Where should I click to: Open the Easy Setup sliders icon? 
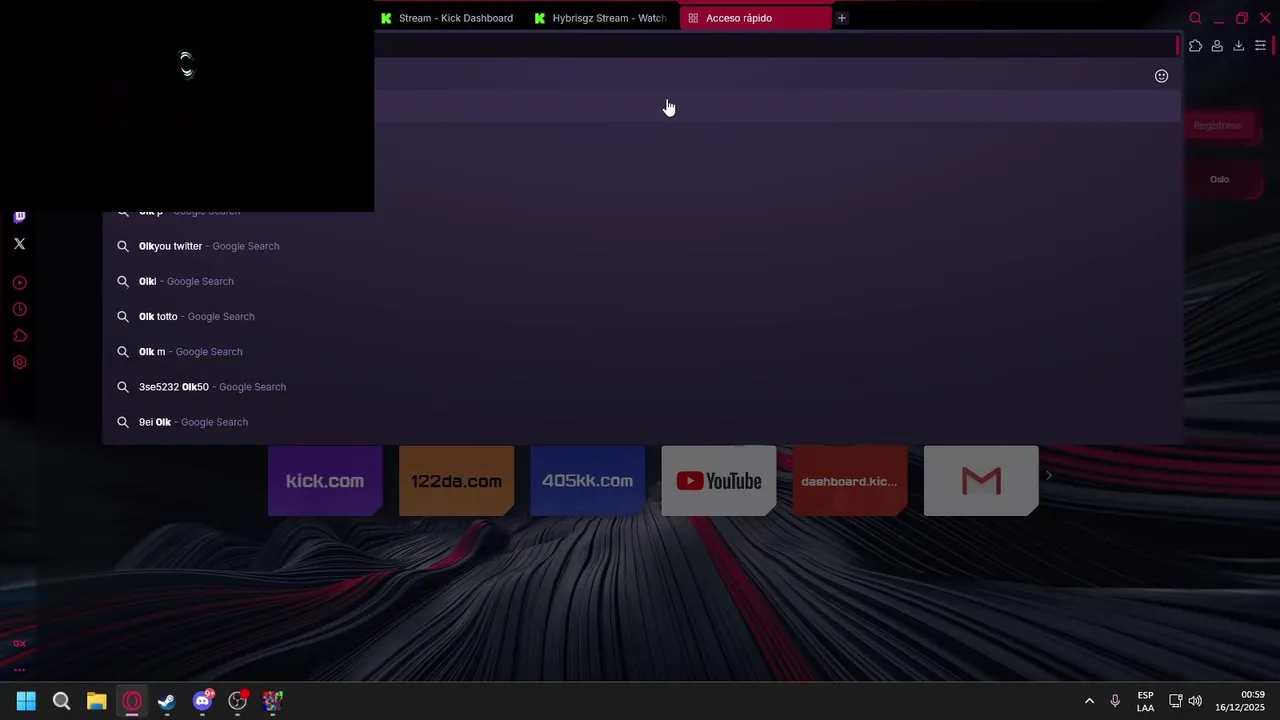(1260, 46)
